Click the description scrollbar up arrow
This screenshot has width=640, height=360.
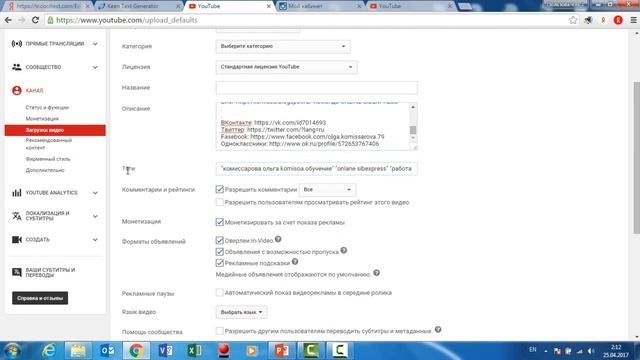413,107
